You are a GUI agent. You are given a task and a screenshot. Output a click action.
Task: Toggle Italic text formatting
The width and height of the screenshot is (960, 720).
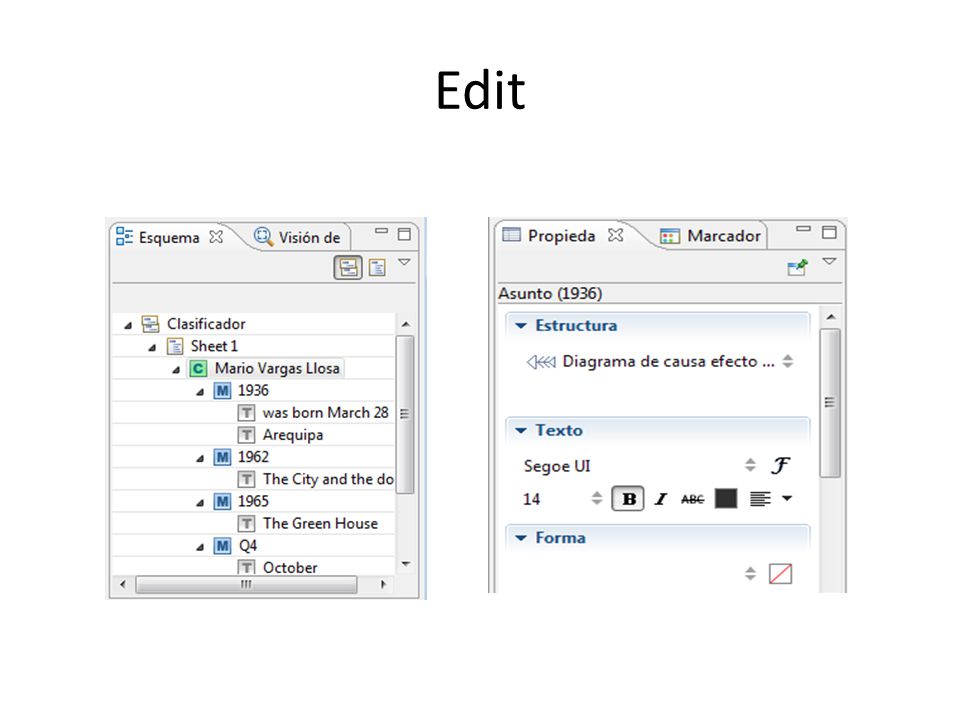click(x=661, y=499)
